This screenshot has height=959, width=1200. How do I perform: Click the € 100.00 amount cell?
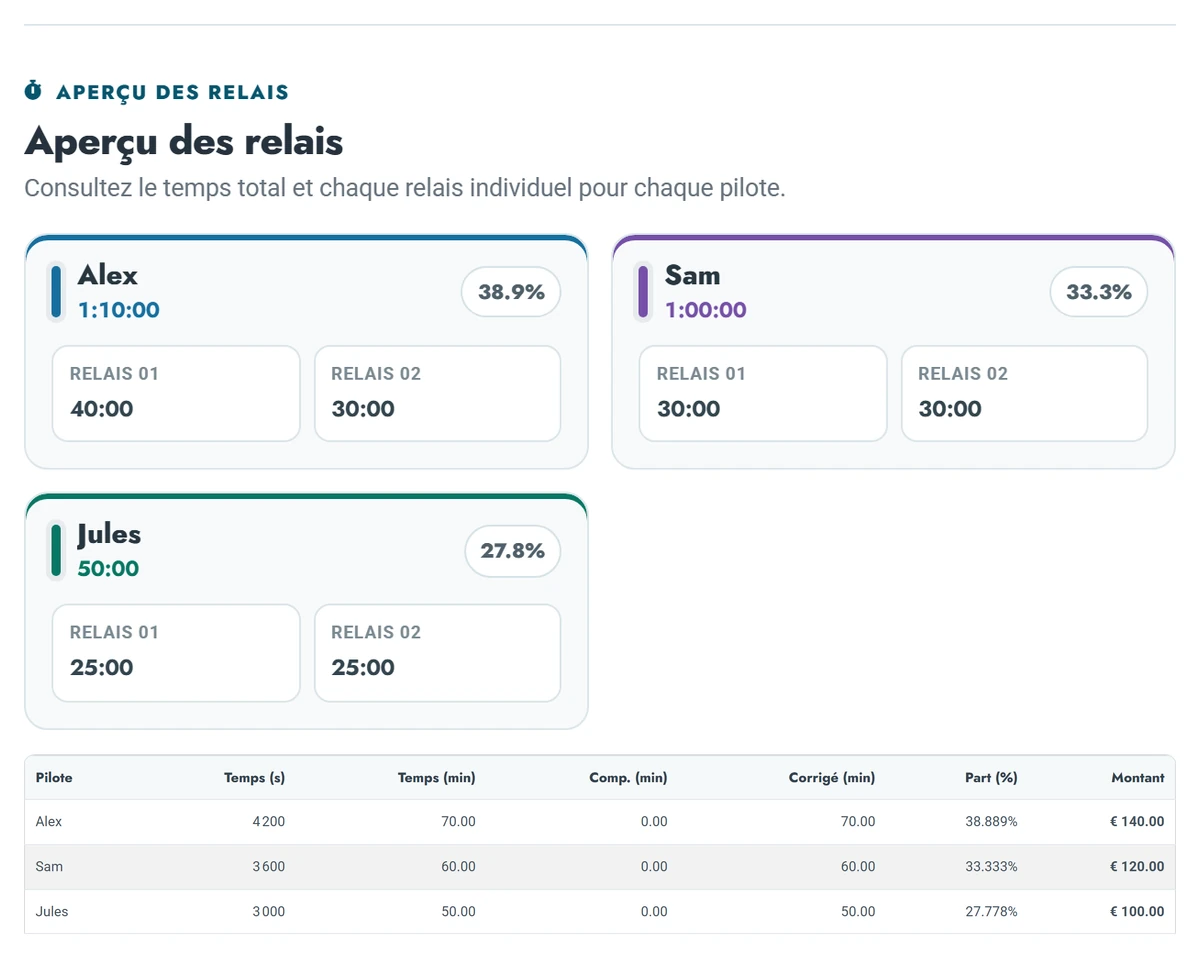coord(1137,912)
